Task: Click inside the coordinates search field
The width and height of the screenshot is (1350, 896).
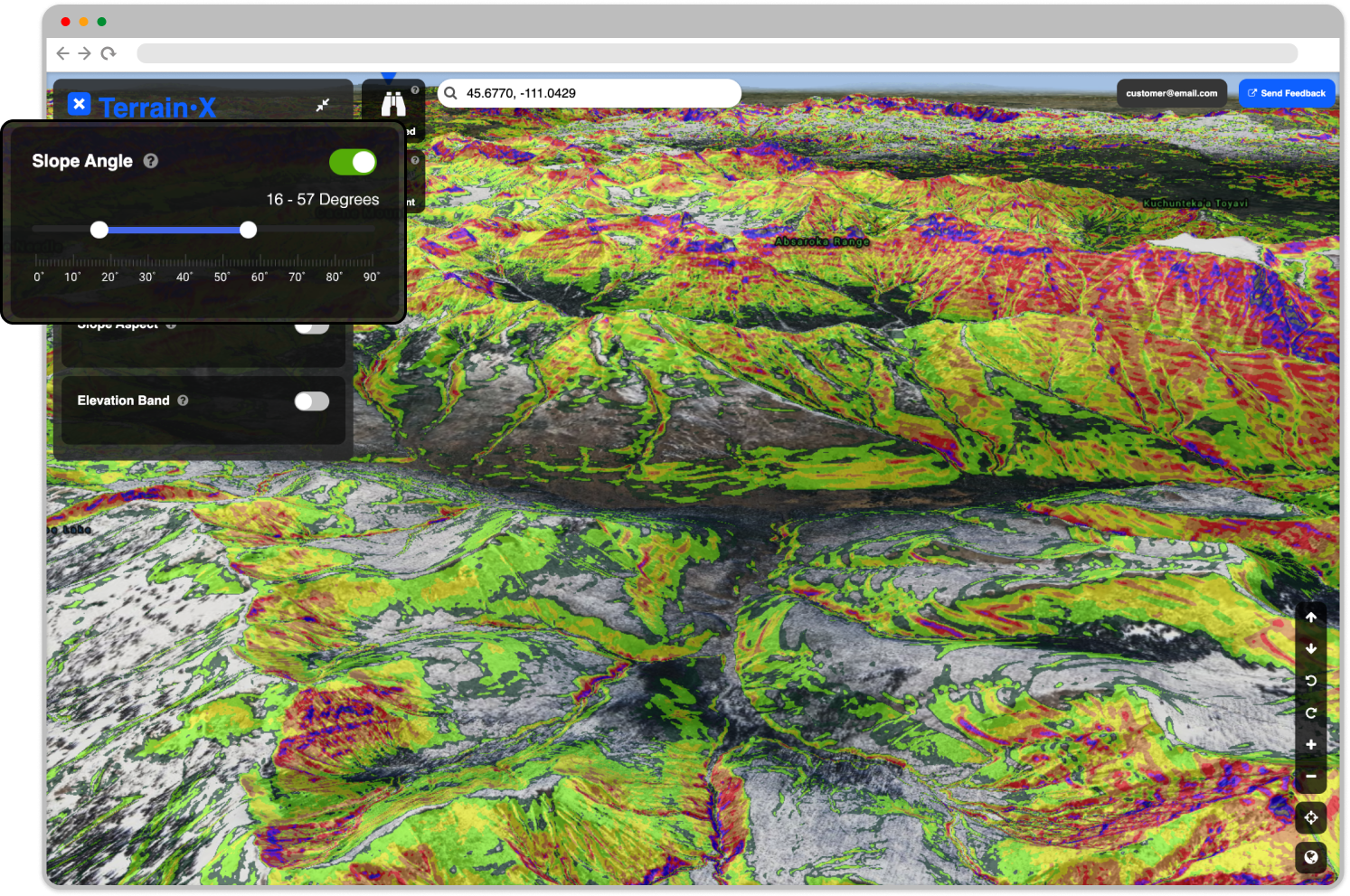Action: click(588, 92)
